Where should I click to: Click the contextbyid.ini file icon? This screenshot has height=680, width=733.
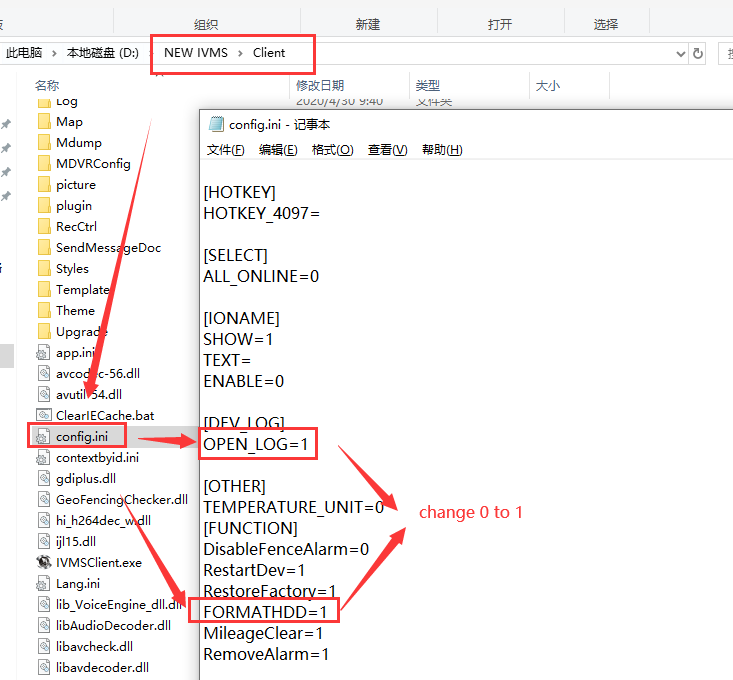(x=43, y=458)
